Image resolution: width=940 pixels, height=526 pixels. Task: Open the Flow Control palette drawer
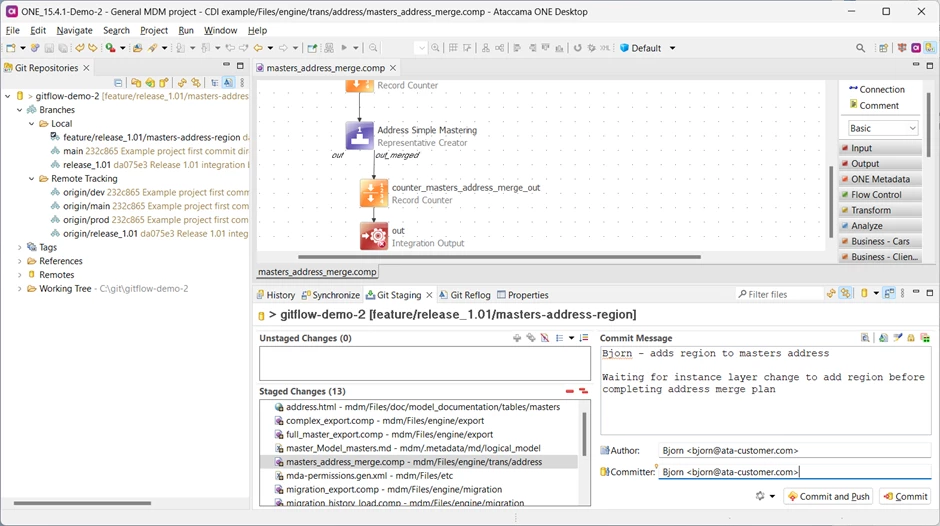tap(881, 195)
